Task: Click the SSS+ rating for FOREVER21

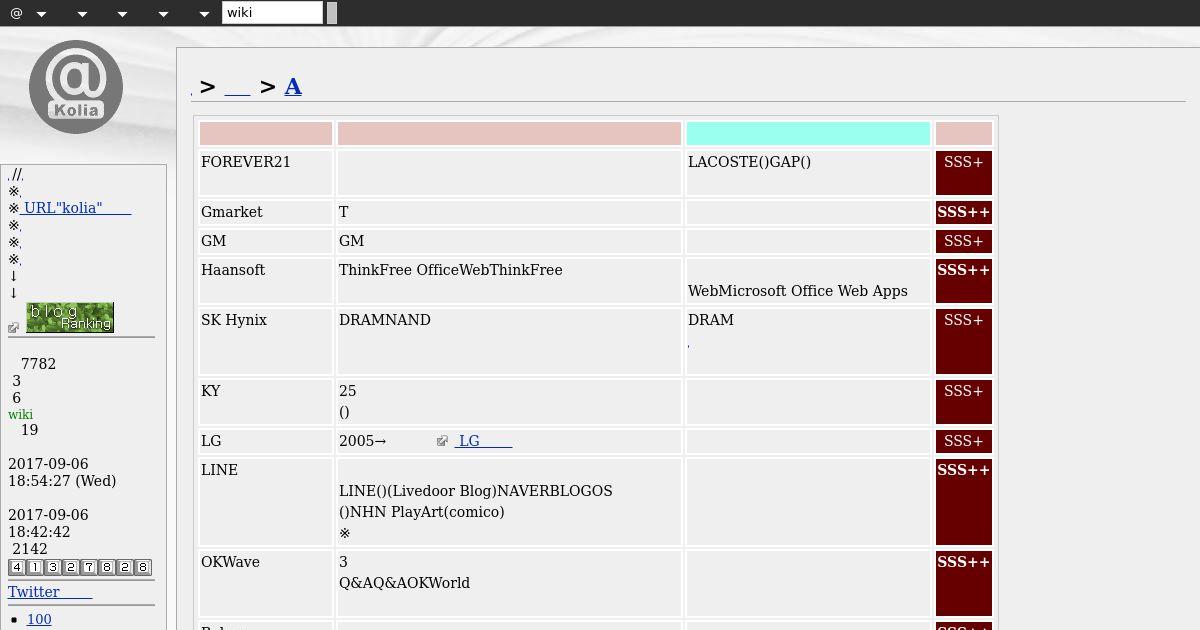Action: tap(964, 172)
